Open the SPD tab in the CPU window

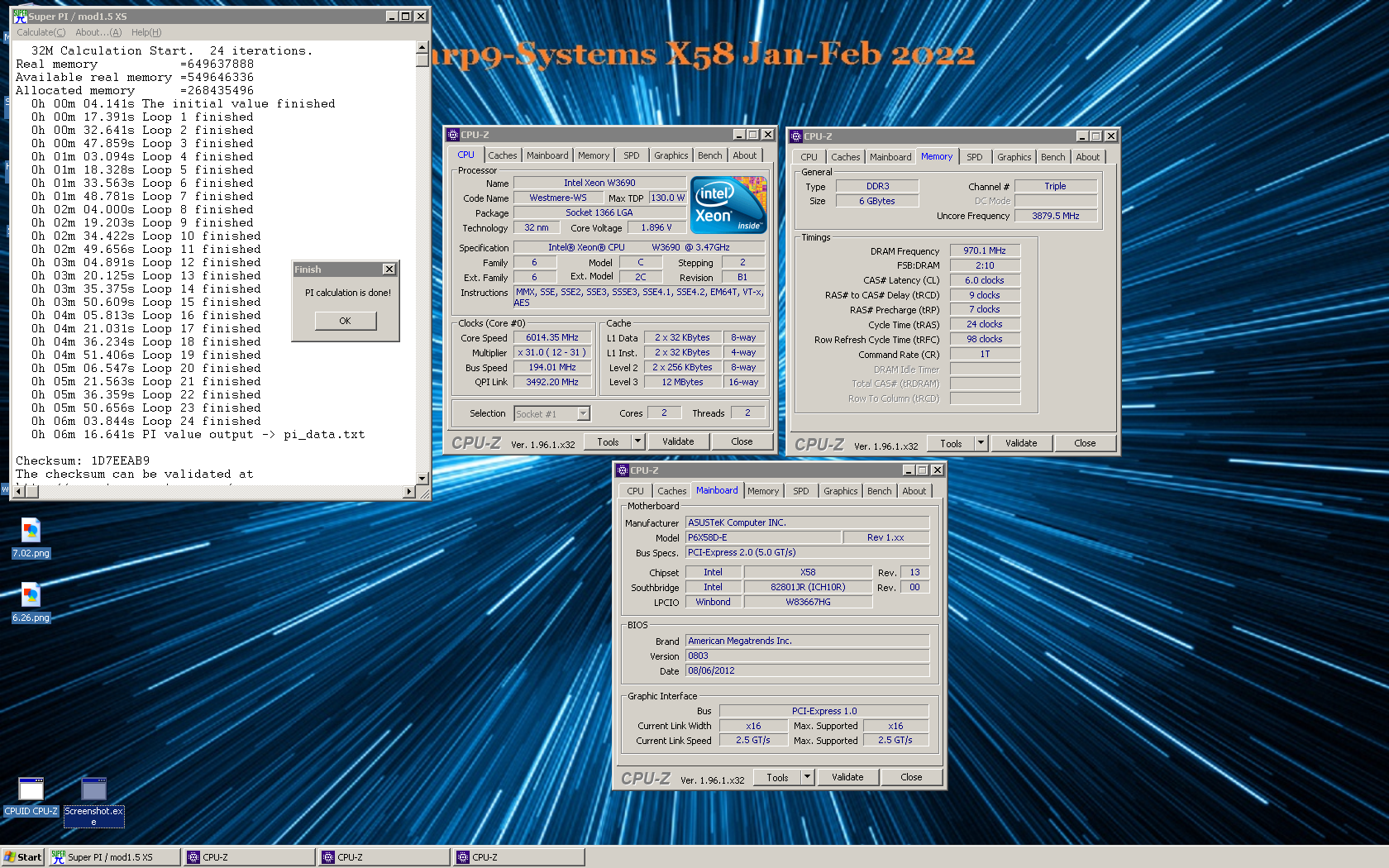632,155
